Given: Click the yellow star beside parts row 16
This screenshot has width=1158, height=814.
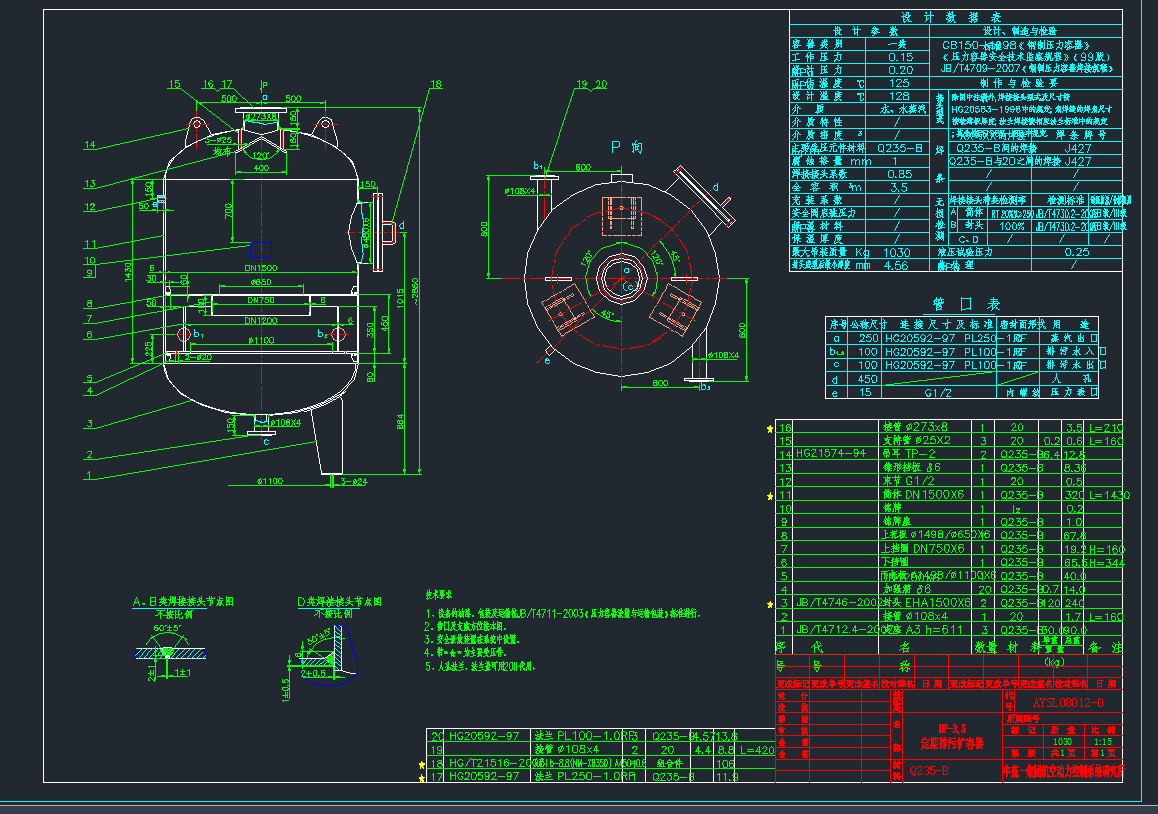Looking at the screenshot, I should click(x=769, y=428).
